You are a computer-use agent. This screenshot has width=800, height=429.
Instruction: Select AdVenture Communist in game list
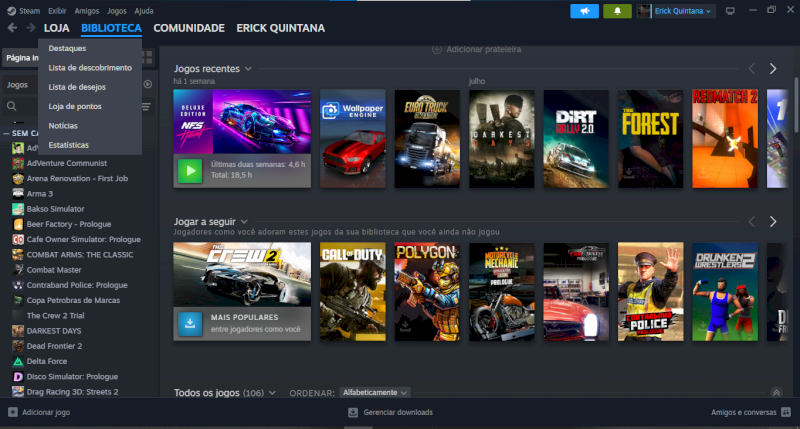[67, 163]
